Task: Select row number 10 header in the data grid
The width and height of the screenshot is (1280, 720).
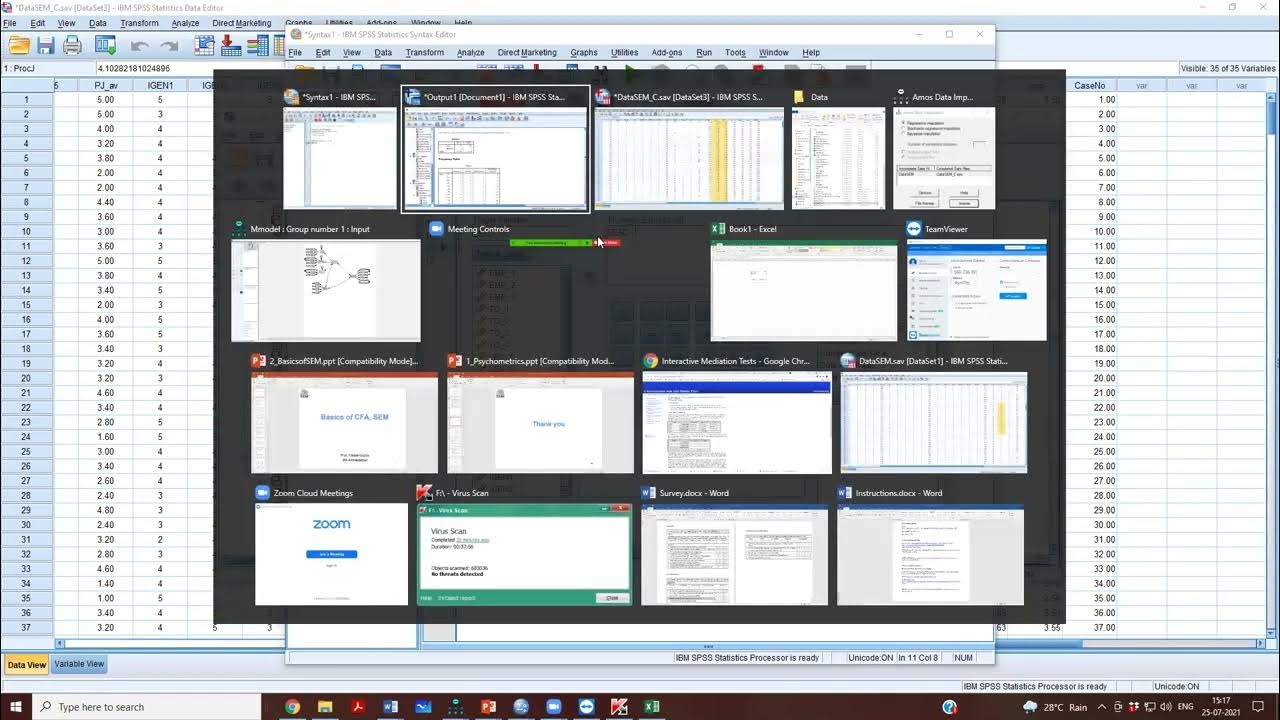Action: tap(27, 231)
